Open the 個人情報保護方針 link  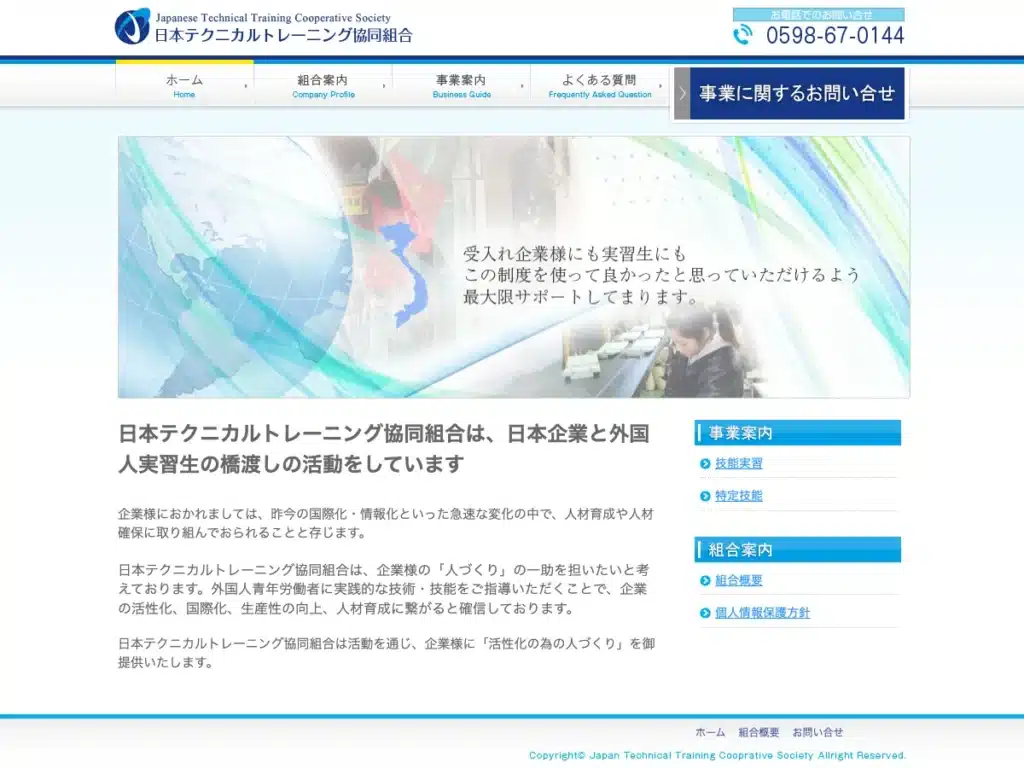pos(762,613)
